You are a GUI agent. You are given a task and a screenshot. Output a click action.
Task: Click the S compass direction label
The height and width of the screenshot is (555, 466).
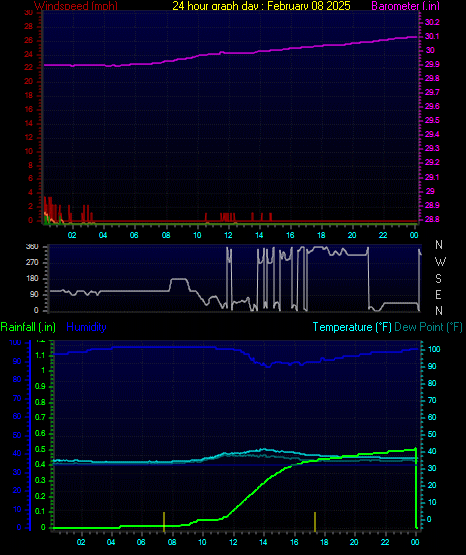point(438,279)
